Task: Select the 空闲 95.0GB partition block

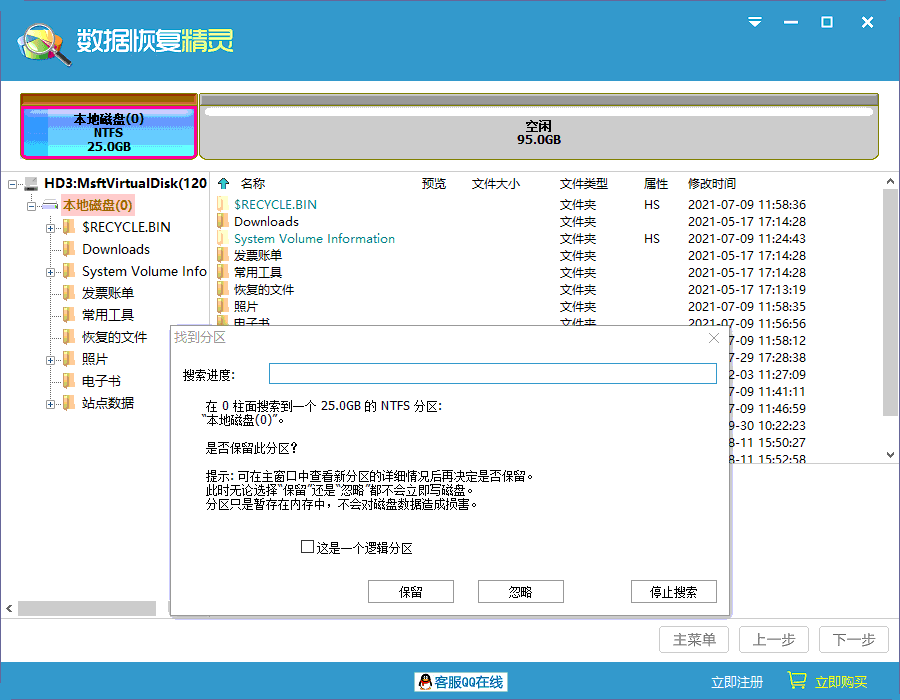Action: pyautogui.click(x=539, y=127)
